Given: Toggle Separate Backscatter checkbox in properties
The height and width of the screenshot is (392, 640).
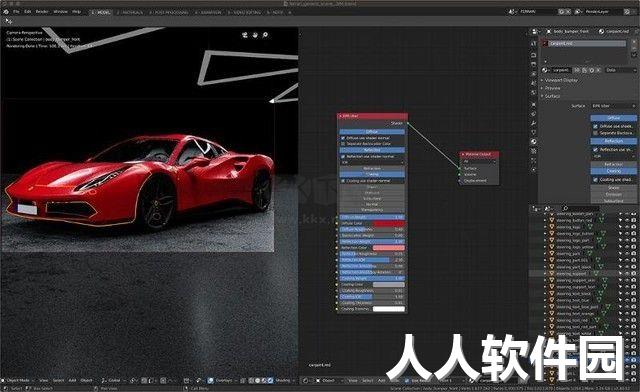Looking at the screenshot, I should point(596,133).
